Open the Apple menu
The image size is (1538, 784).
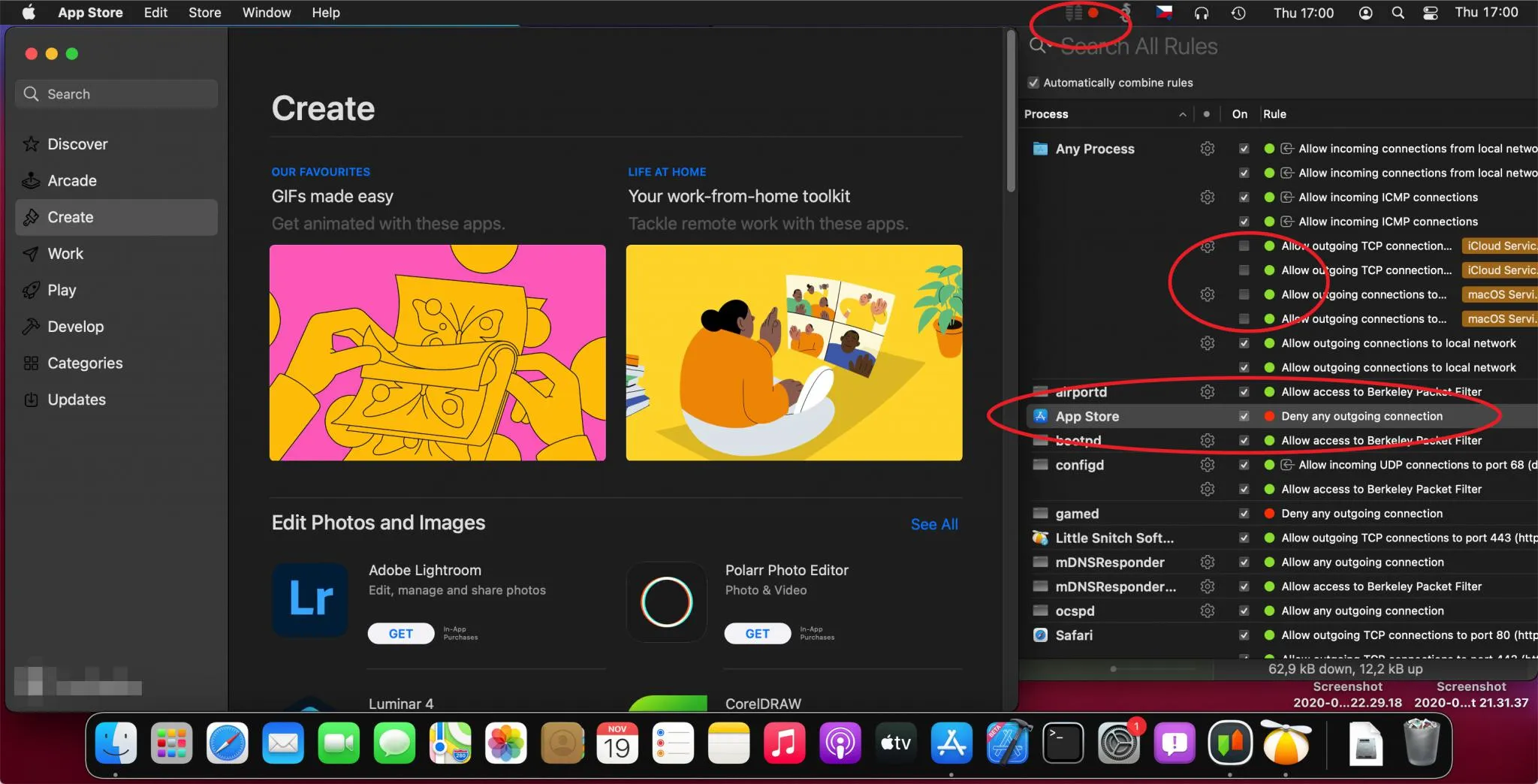pyautogui.click(x=29, y=13)
